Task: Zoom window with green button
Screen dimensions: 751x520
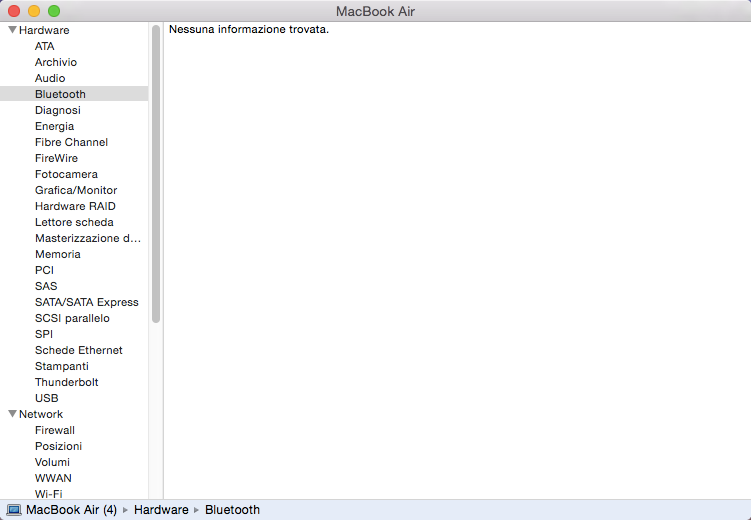Action: [x=54, y=11]
